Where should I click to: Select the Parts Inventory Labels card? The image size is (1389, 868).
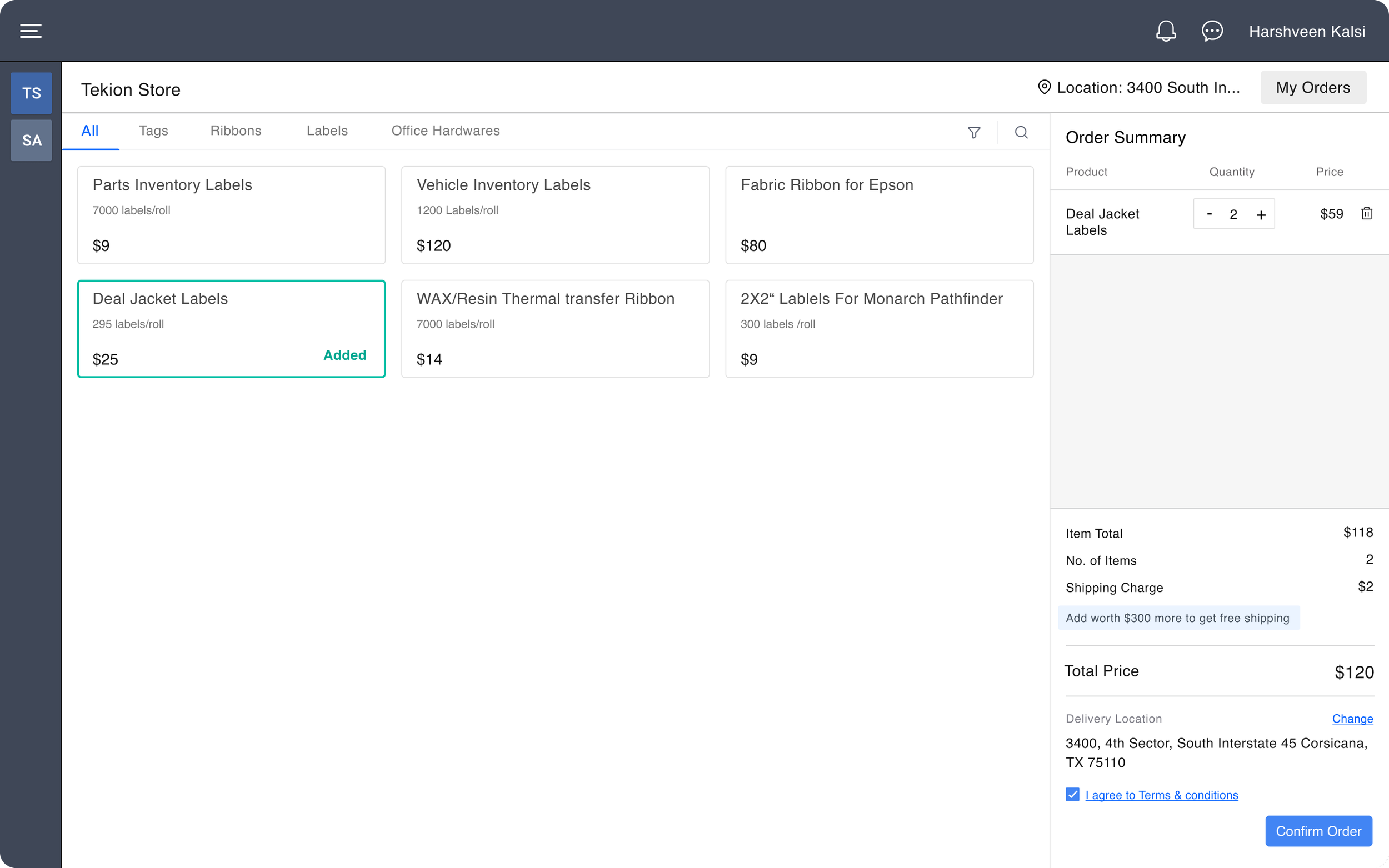pos(231,215)
